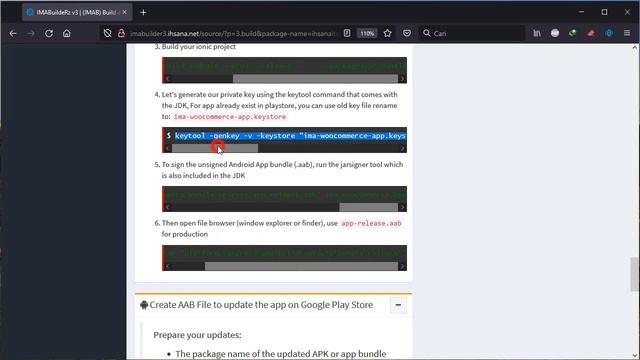This screenshot has width=640, height=360.
Task: Open a new browser tab
Action: pyautogui.click(x=143, y=12)
